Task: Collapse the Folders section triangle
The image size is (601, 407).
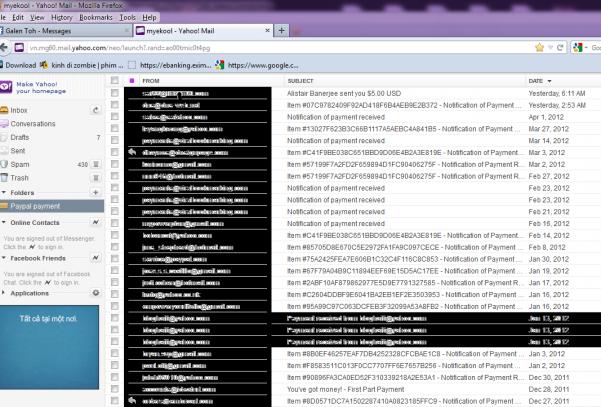Action: 3,192
